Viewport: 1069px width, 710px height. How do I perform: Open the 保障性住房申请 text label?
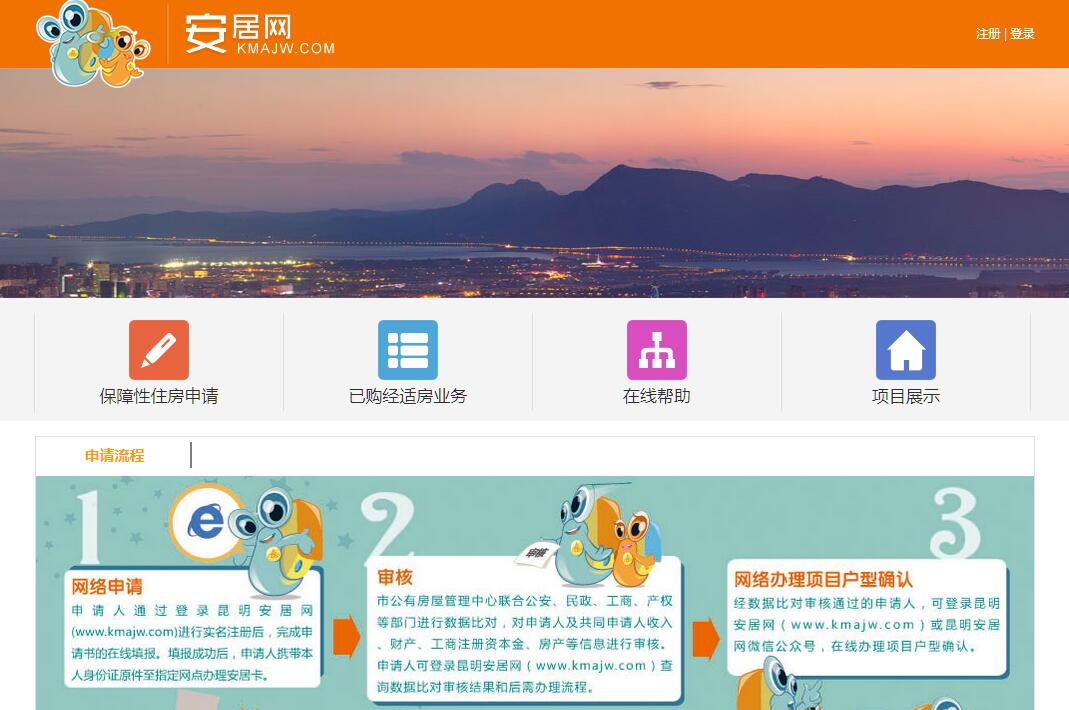158,396
